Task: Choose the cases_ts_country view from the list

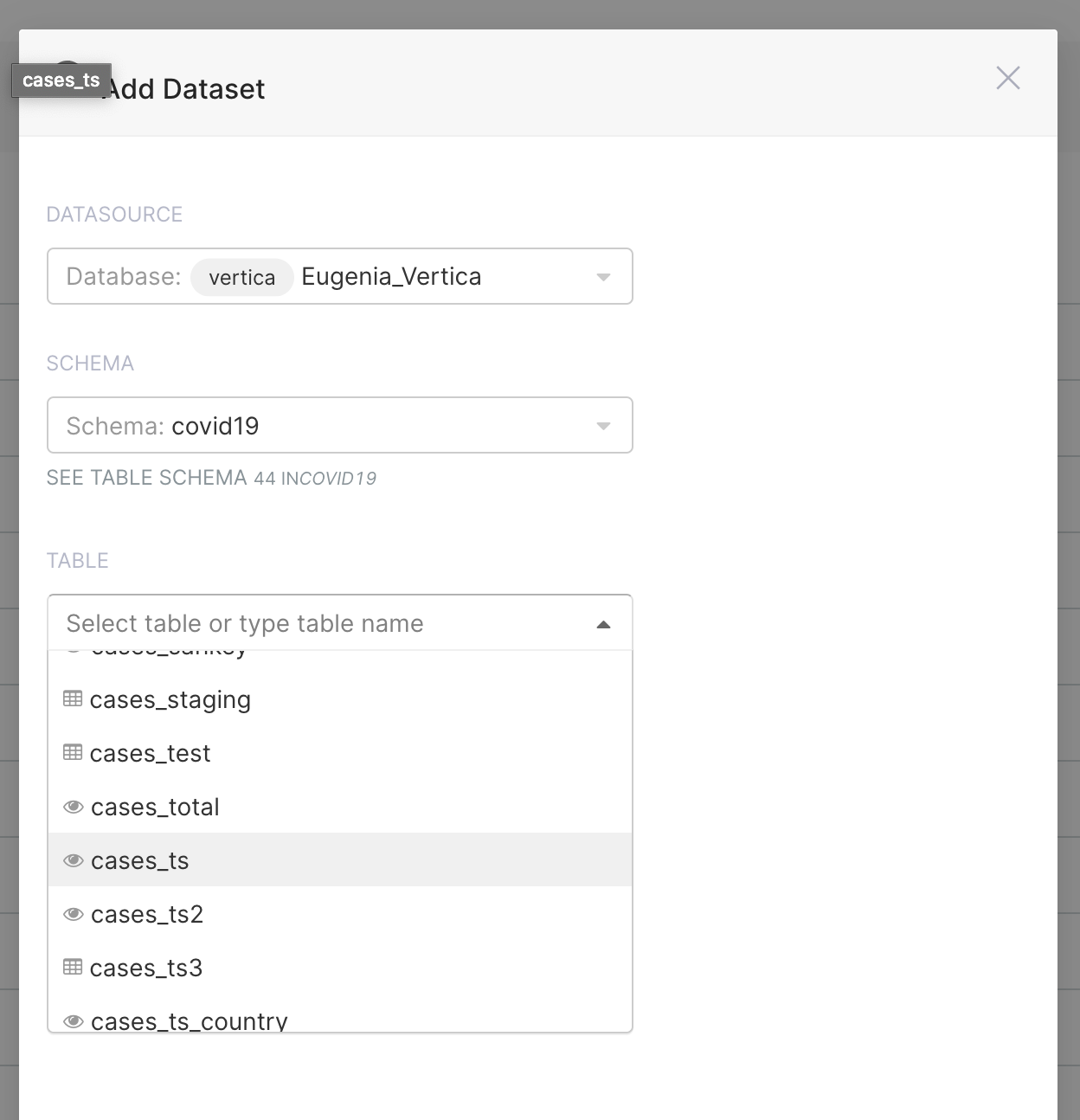Action: (x=190, y=1021)
